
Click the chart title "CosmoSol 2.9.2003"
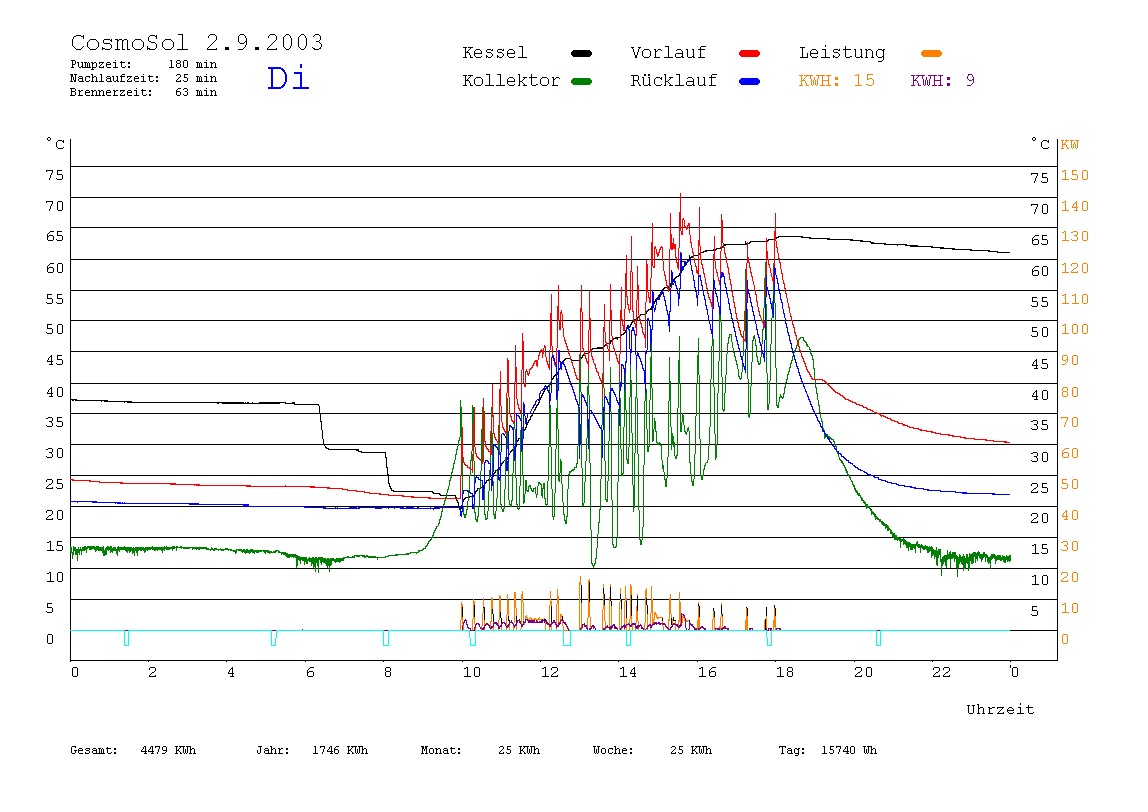197,42
